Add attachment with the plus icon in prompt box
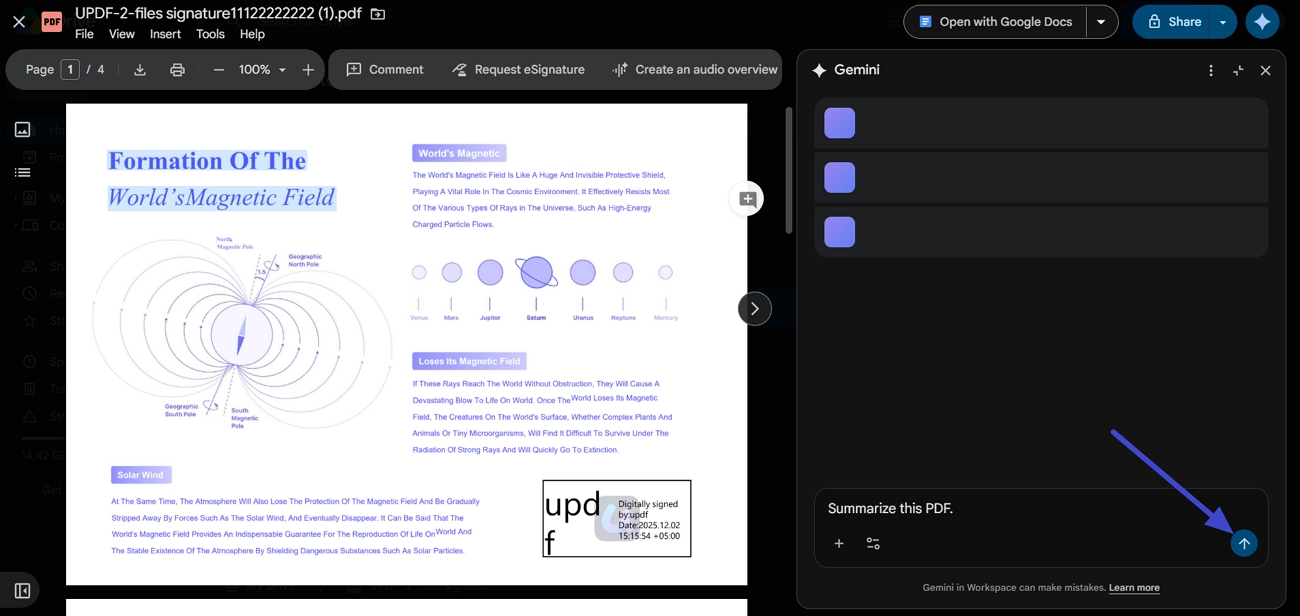Screen dimensions: 1300x616 (x=839, y=544)
